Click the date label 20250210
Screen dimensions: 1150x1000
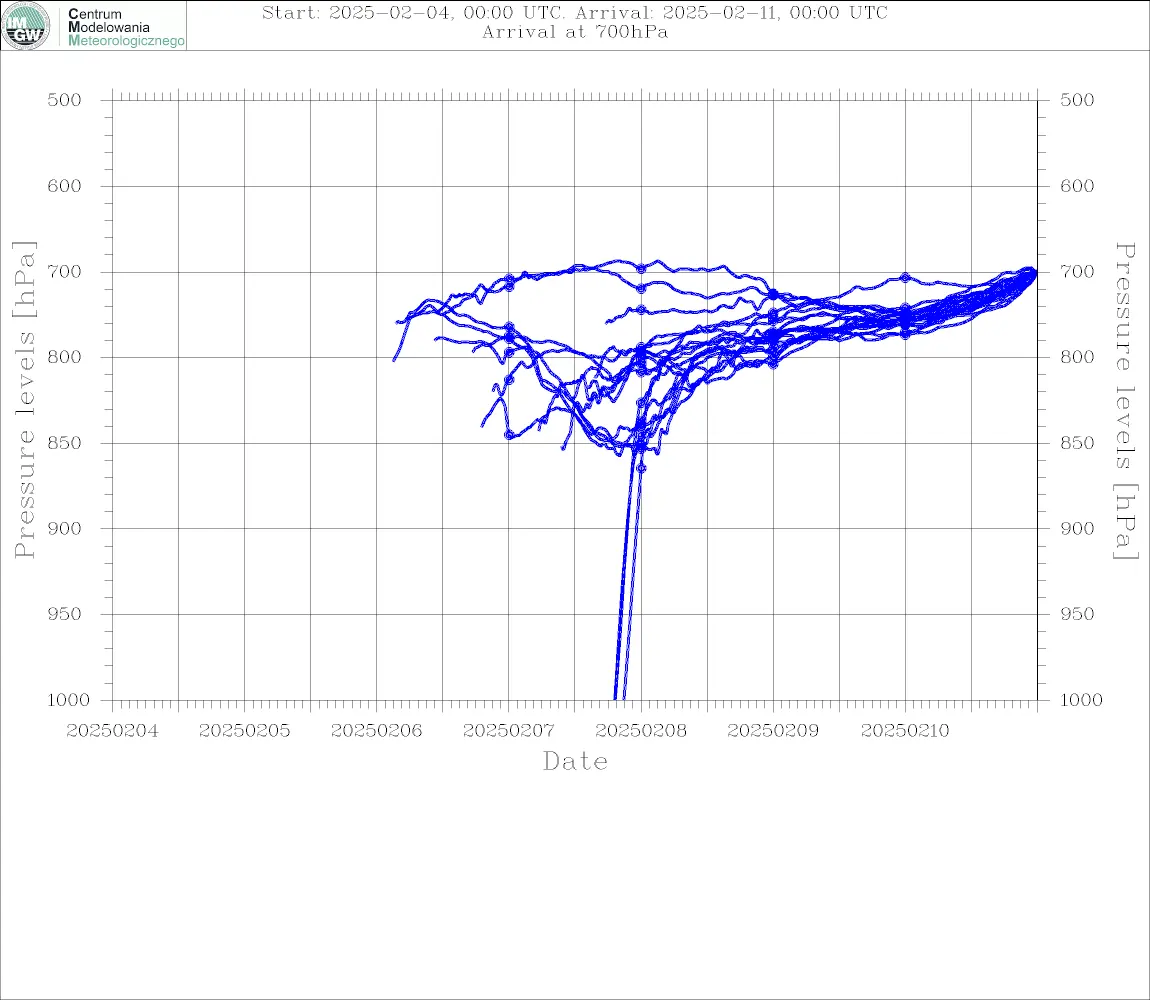pos(905,731)
